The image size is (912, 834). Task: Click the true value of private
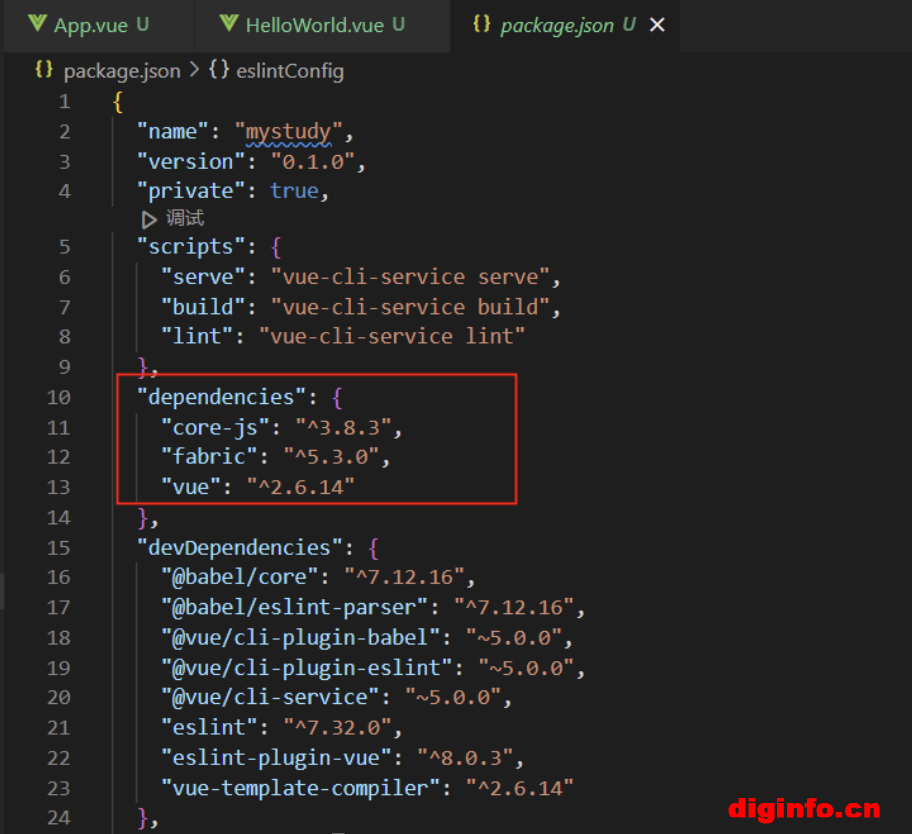click(294, 191)
